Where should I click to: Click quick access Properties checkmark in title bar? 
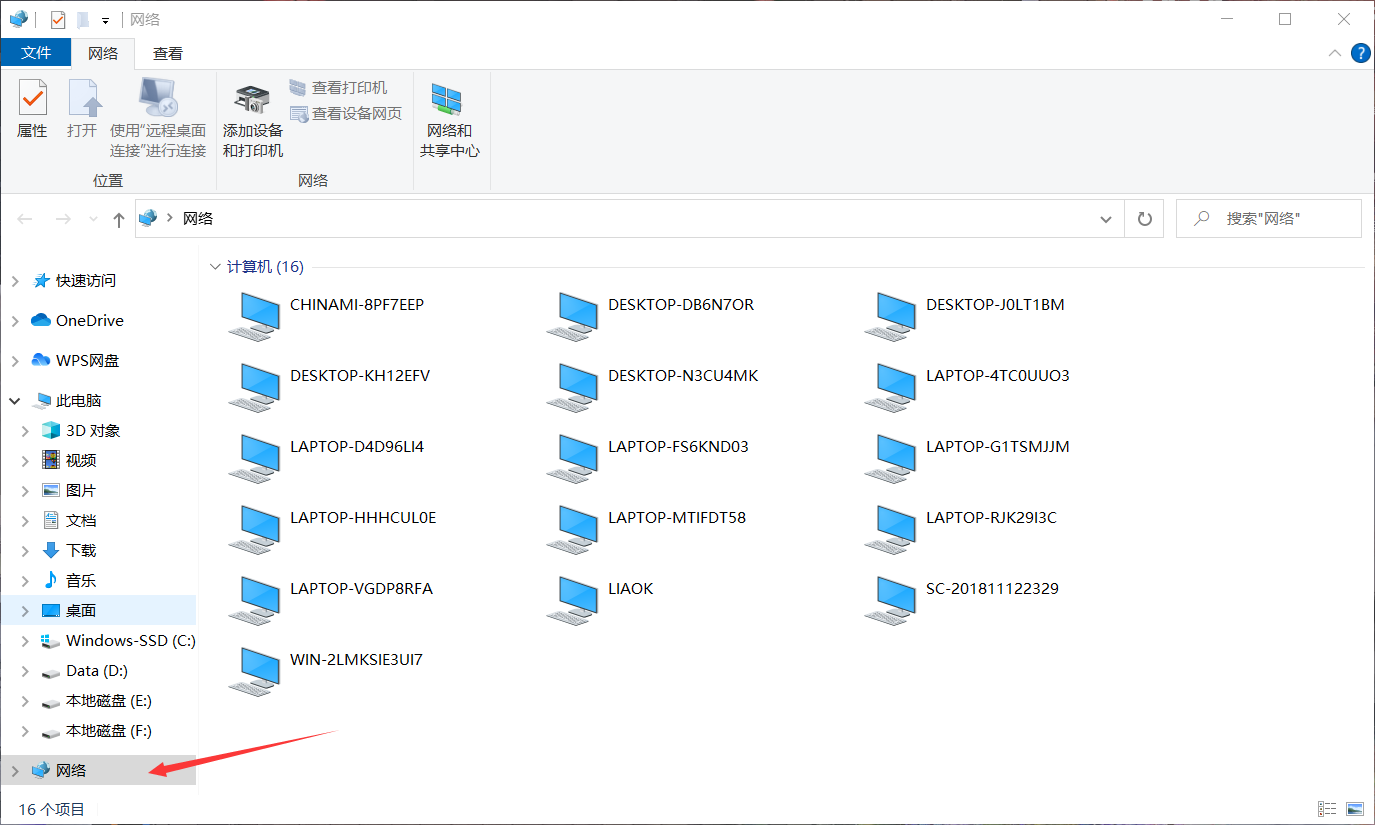coord(58,19)
